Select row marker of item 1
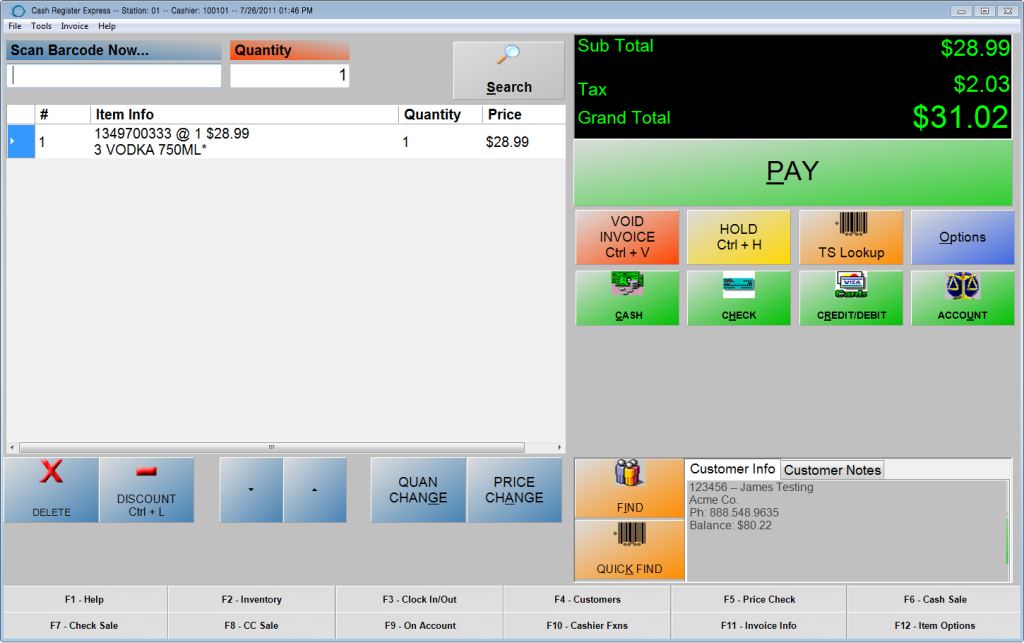The height and width of the screenshot is (643, 1024). [x=21, y=142]
